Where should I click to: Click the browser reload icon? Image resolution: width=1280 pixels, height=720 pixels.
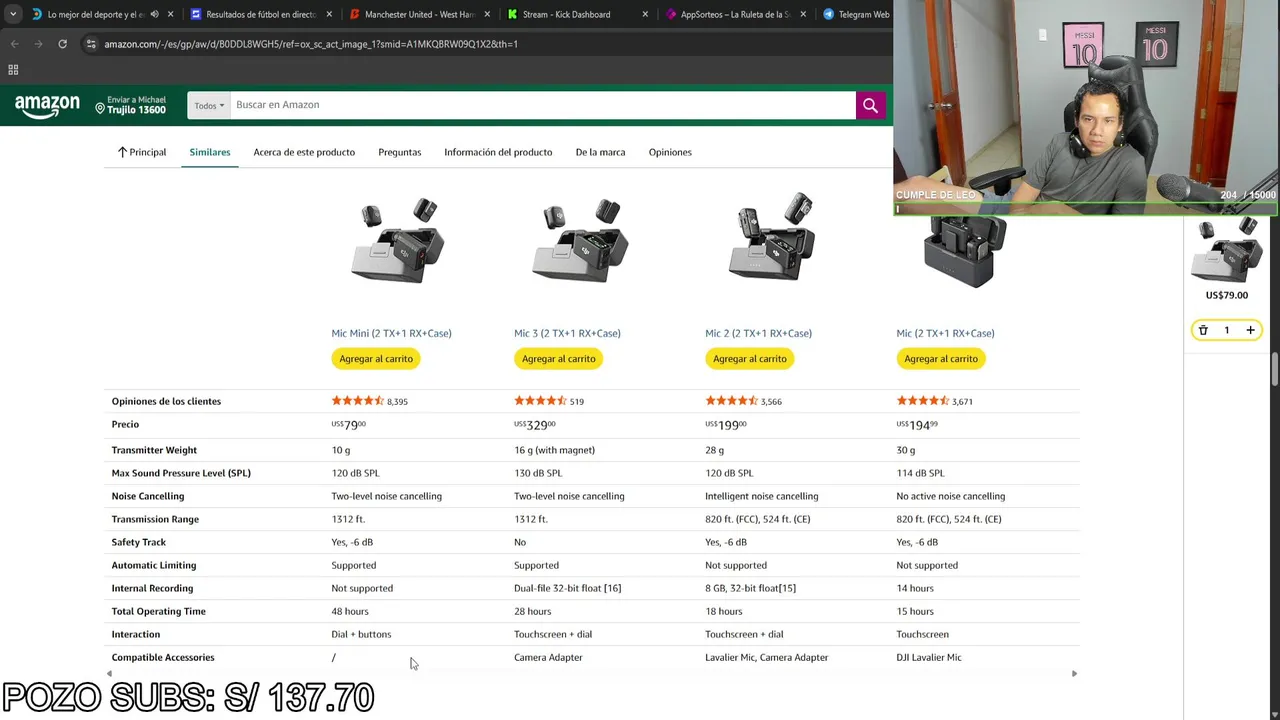[62, 44]
